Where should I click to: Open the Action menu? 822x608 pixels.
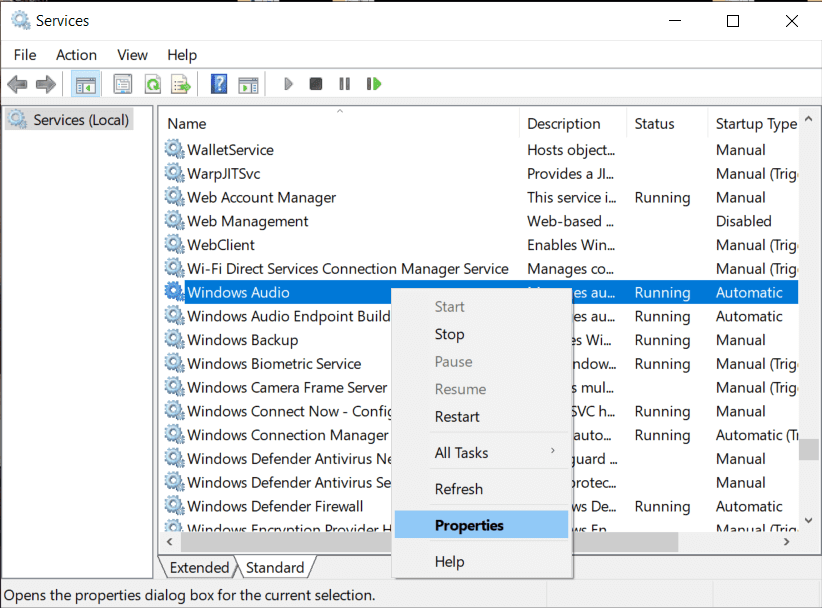point(76,55)
